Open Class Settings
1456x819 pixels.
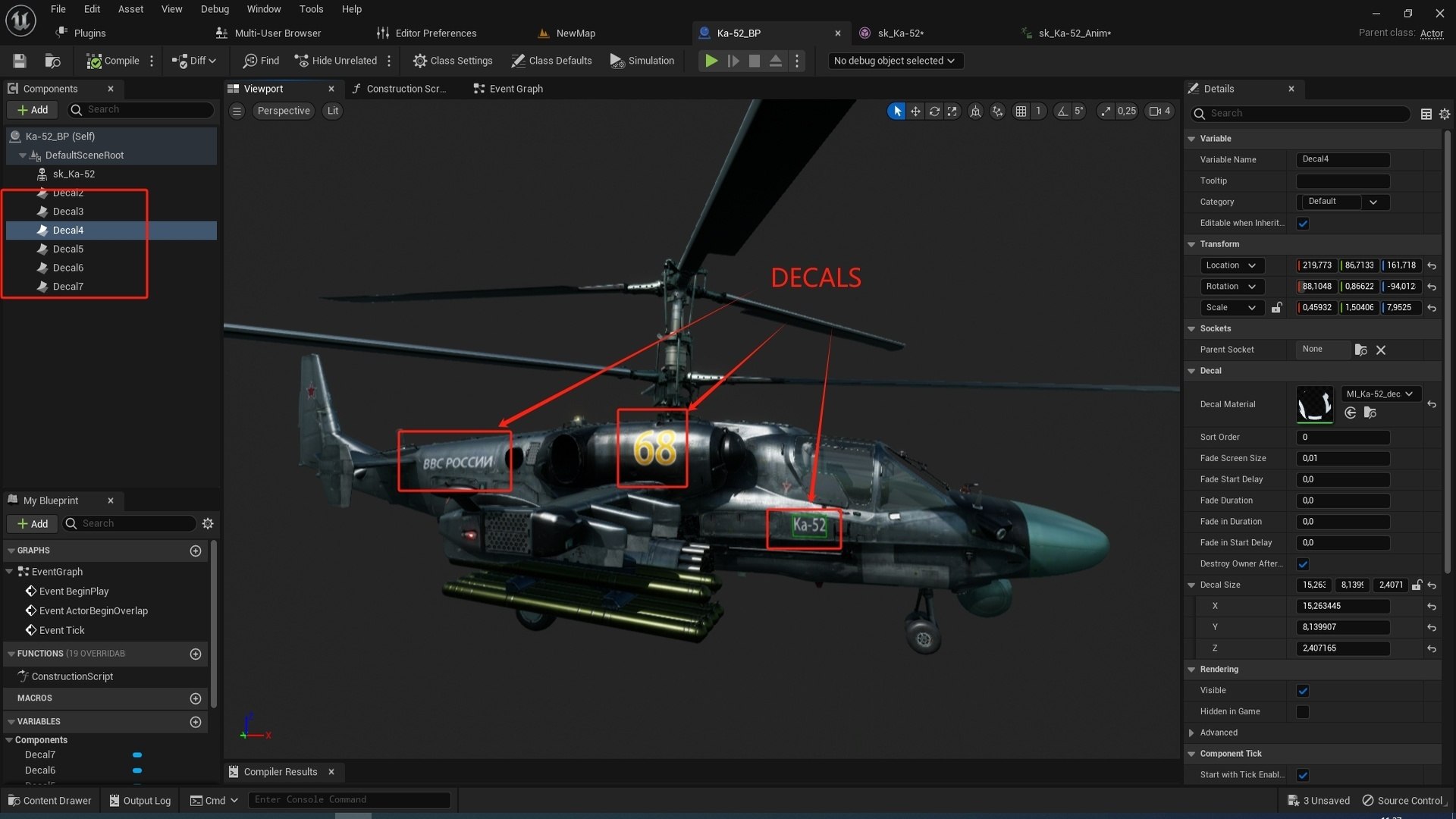(453, 61)
